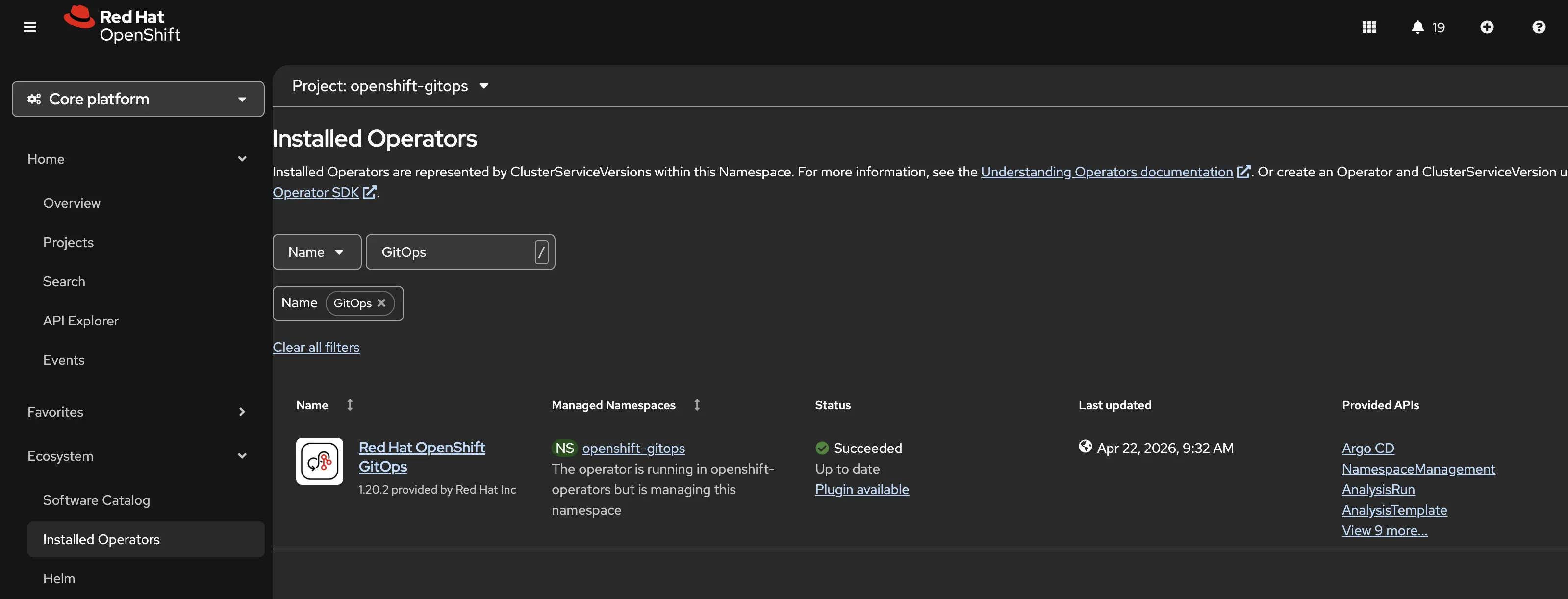Sort the table by Name column
This screenshot has height=599, width=1568.
[350, 405]
